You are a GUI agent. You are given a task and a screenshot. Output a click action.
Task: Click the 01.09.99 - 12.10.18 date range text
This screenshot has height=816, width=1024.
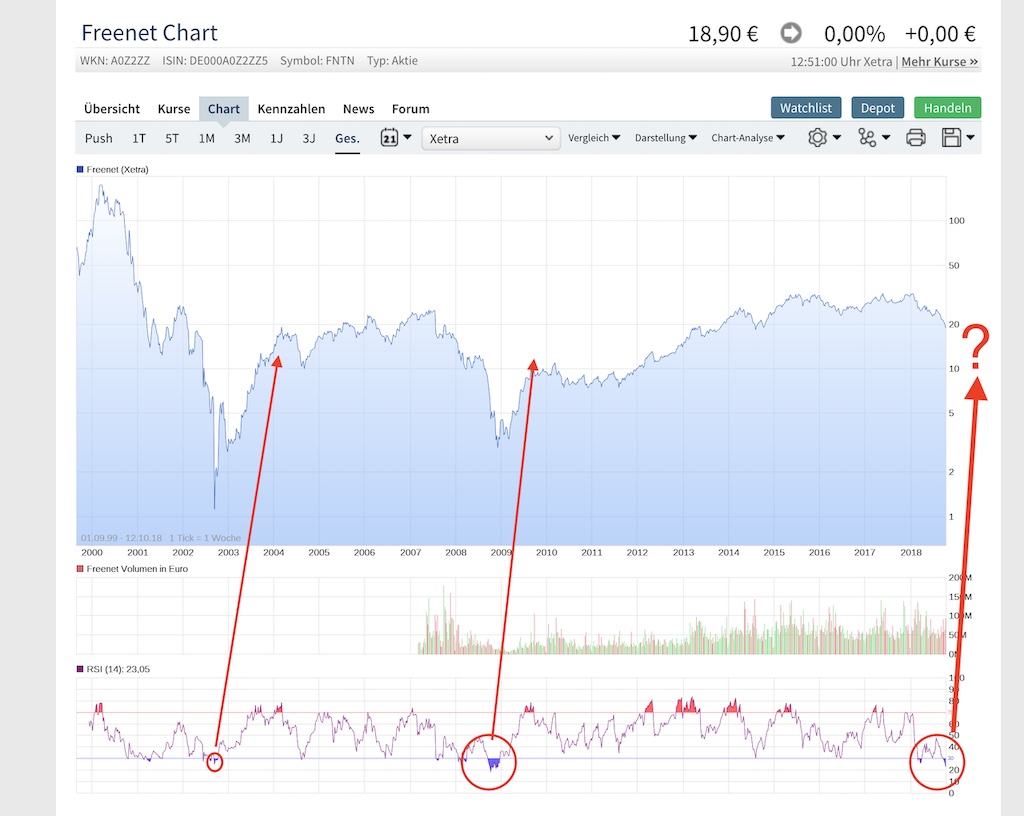click(x=121, y=538)
